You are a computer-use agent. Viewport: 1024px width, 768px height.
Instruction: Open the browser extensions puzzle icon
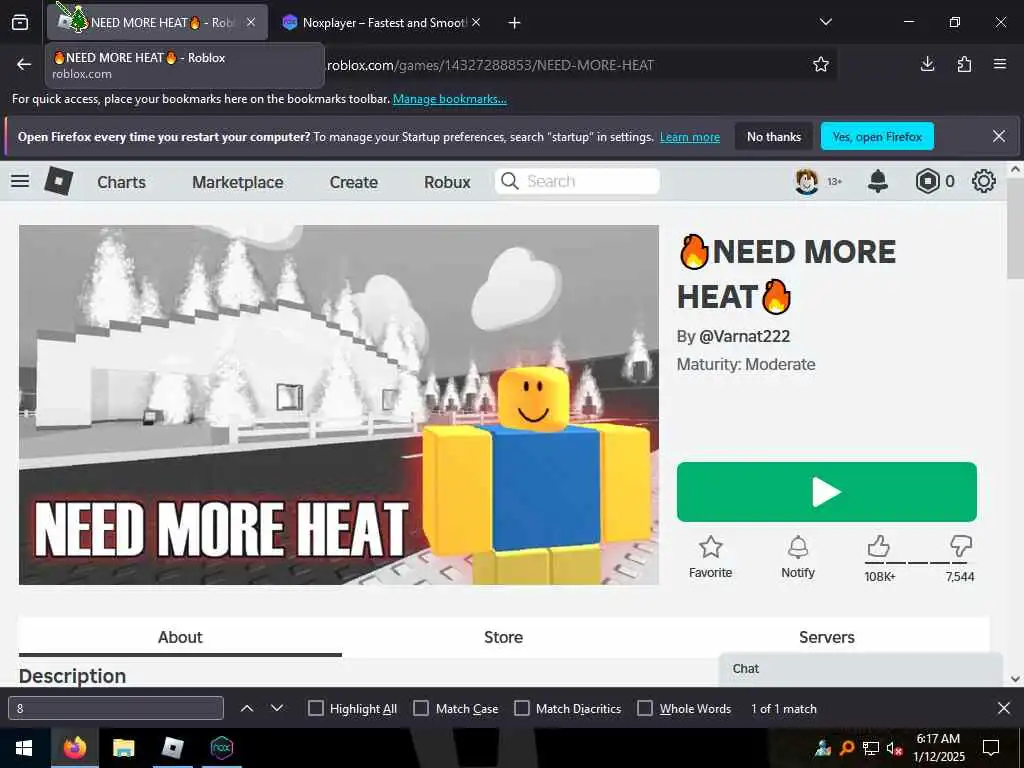[964, 64]
